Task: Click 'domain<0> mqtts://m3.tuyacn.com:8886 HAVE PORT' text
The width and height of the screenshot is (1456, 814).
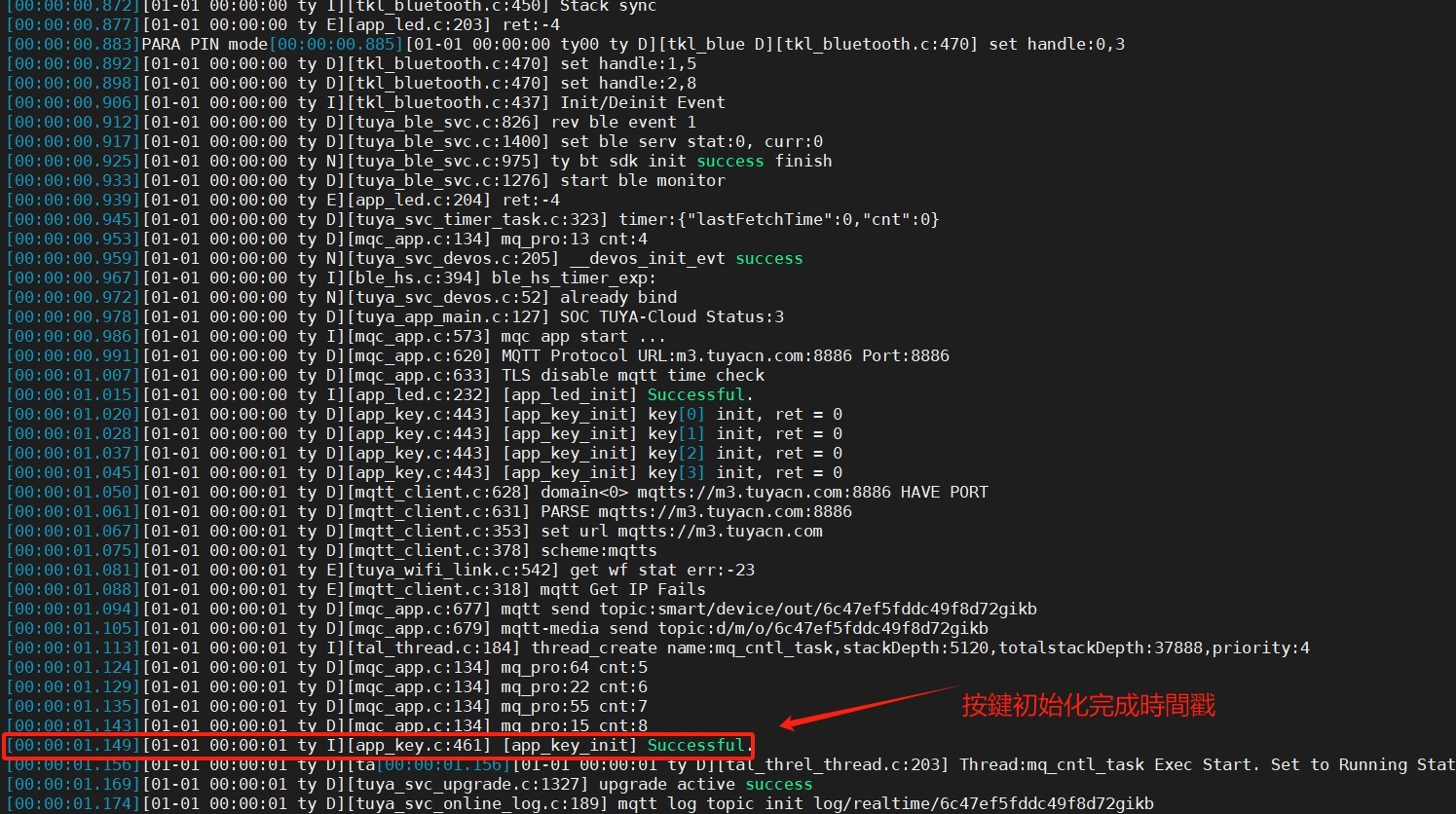Action: [x=765, y=492]
